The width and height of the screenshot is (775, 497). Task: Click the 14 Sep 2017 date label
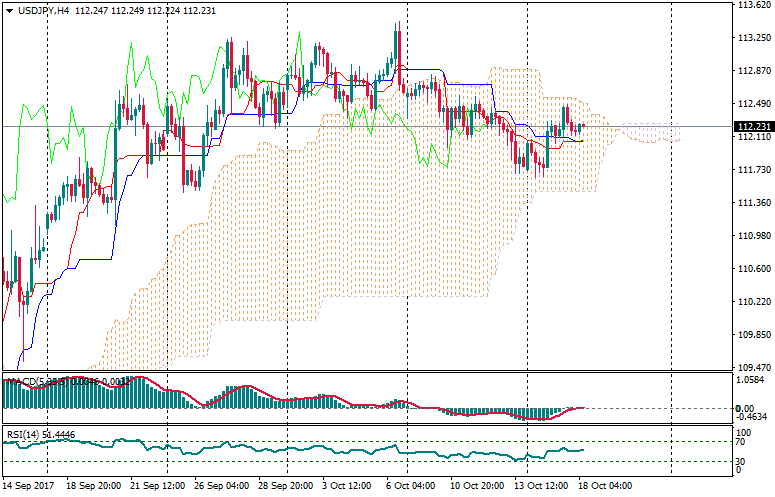tap(28, 485)
